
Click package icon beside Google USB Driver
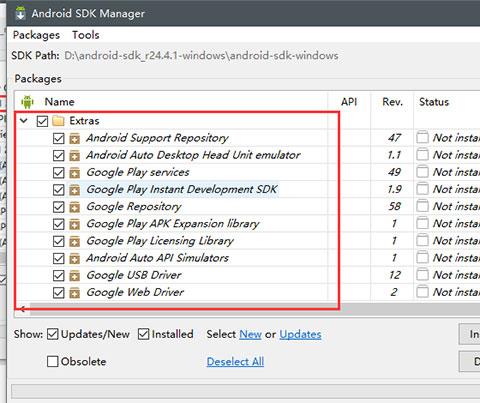[75, 275]
